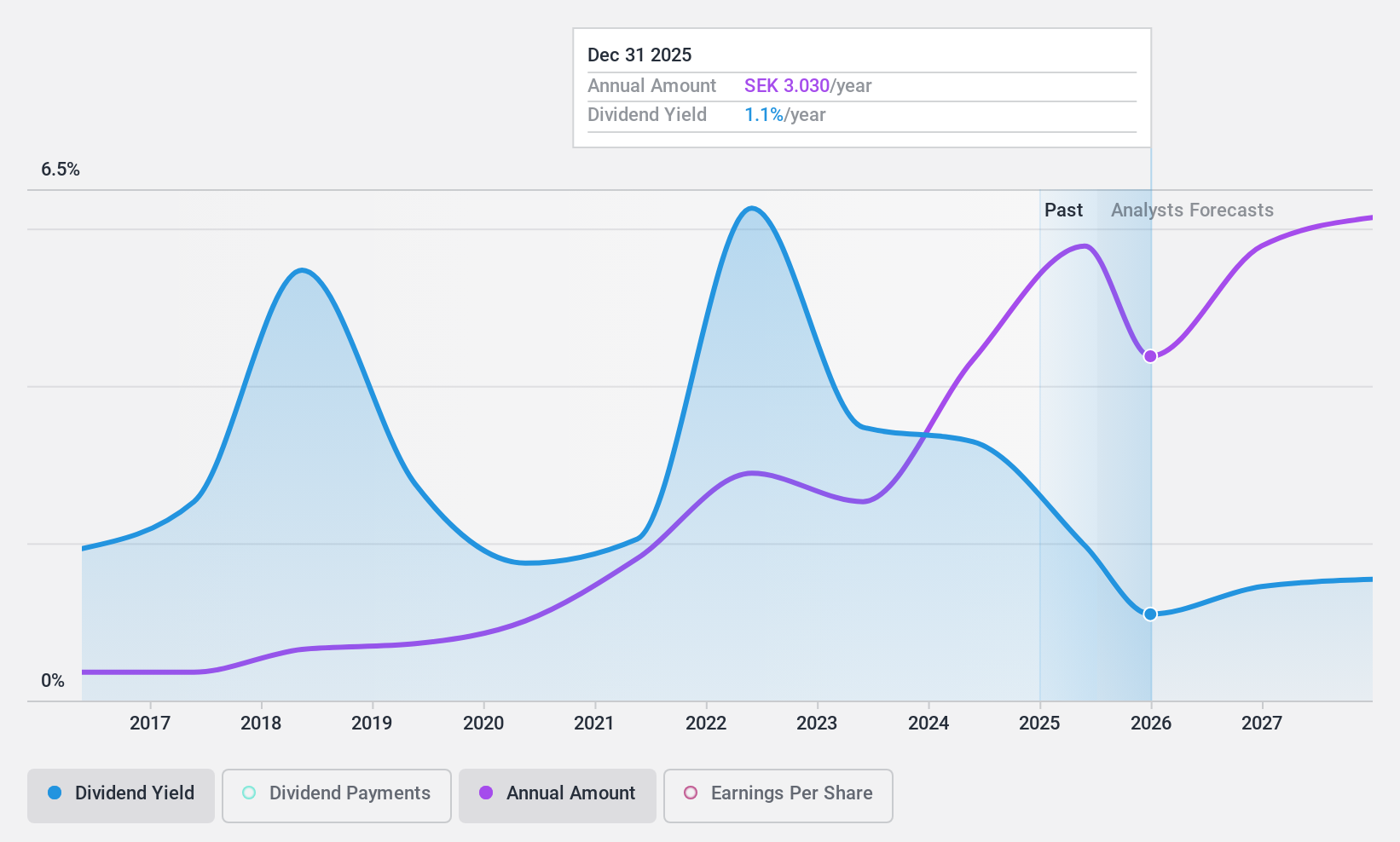Click the 2025 axis label

tap(1039, 724)
